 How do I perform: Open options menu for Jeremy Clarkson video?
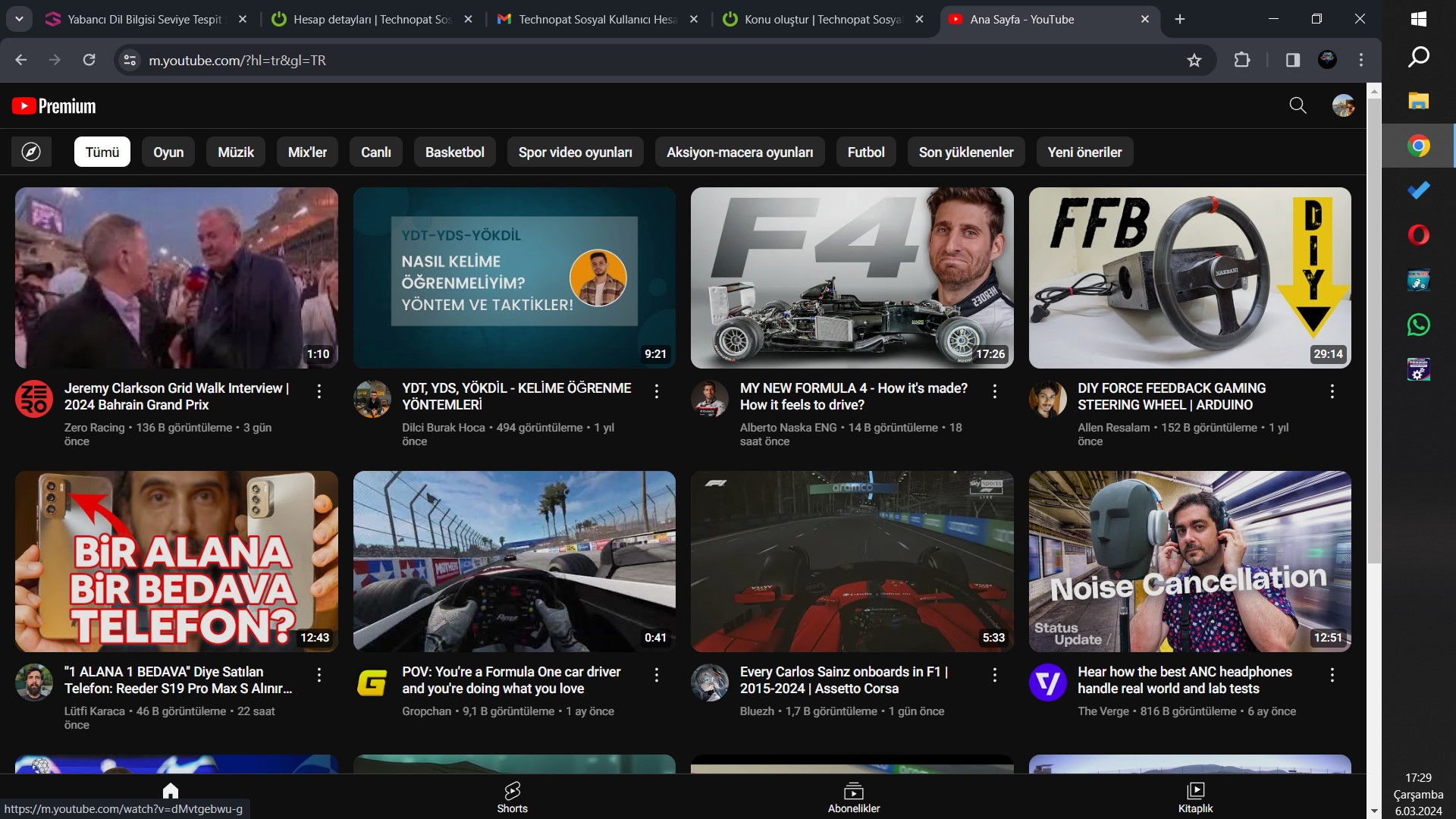[x=319, y=391]
